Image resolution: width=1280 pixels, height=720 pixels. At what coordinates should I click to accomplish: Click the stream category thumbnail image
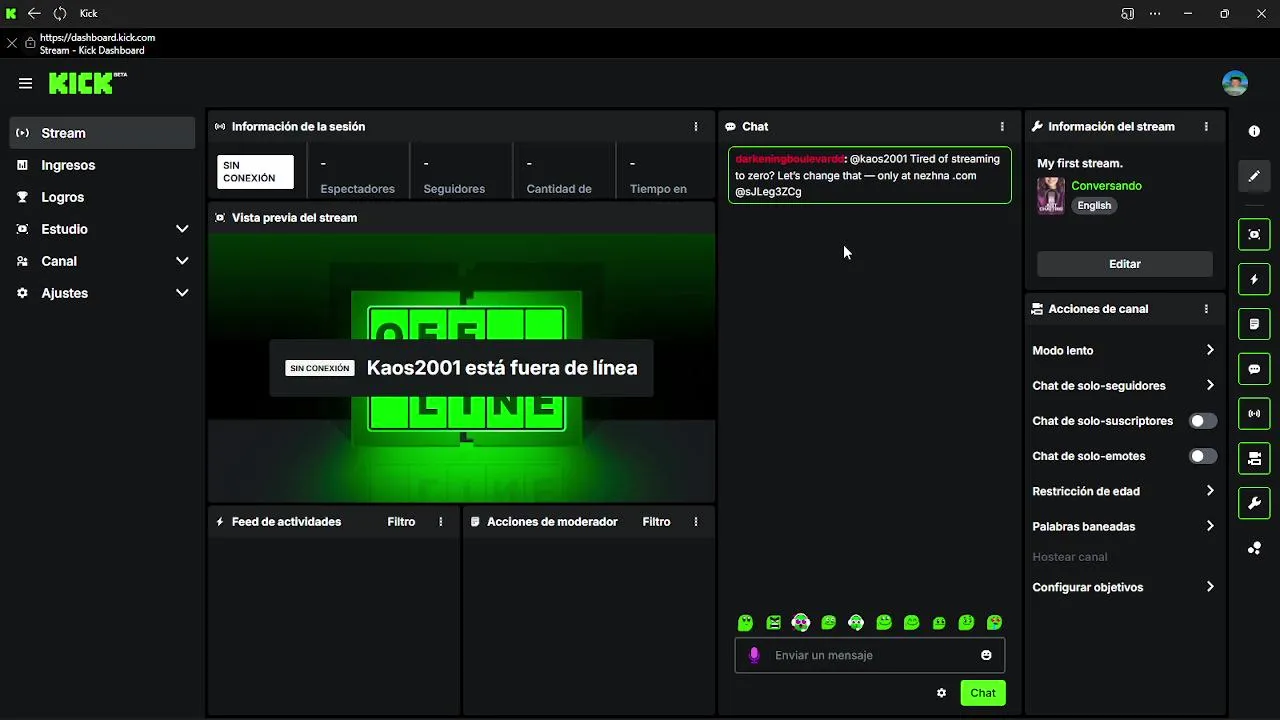click(x=1051, y=196)
